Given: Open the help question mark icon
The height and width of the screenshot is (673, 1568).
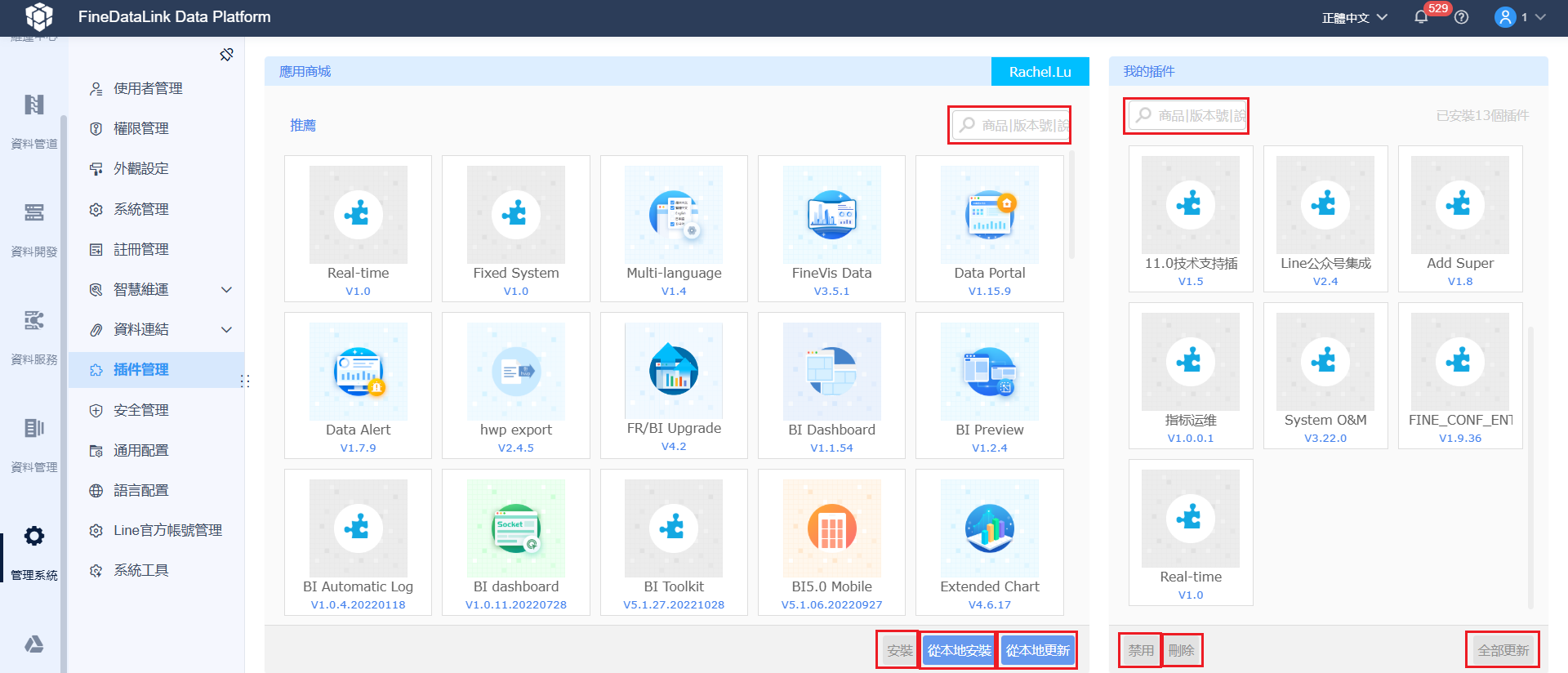Looking at the screenshot, I should click(1462, 17).
